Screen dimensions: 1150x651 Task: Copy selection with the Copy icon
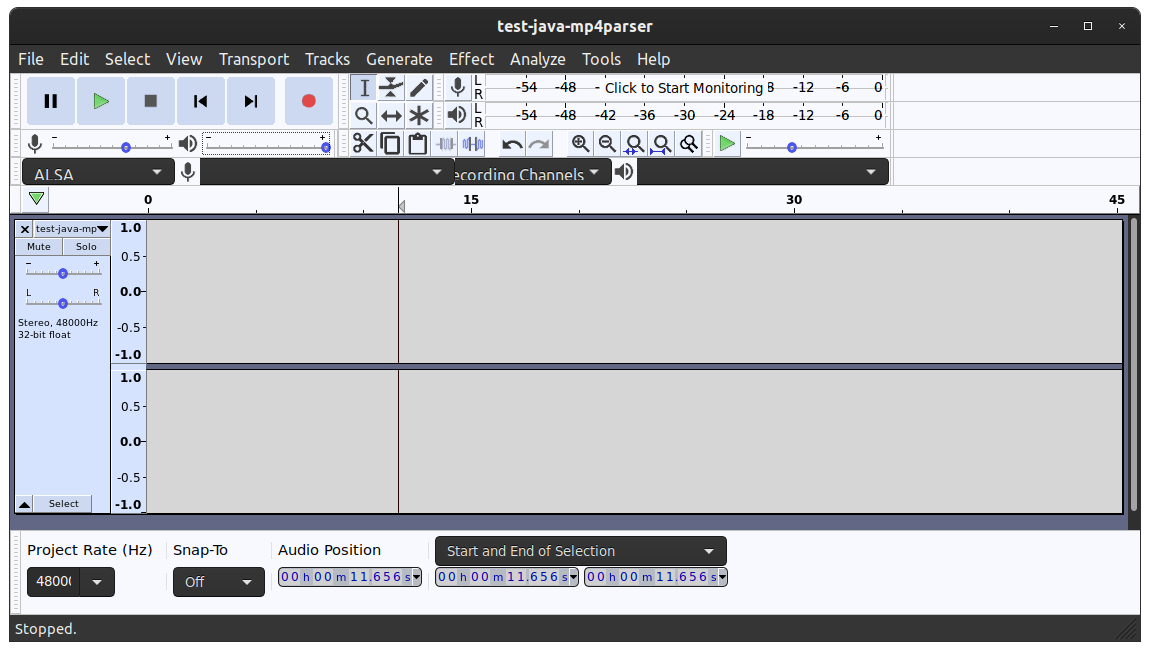[391, 144]
